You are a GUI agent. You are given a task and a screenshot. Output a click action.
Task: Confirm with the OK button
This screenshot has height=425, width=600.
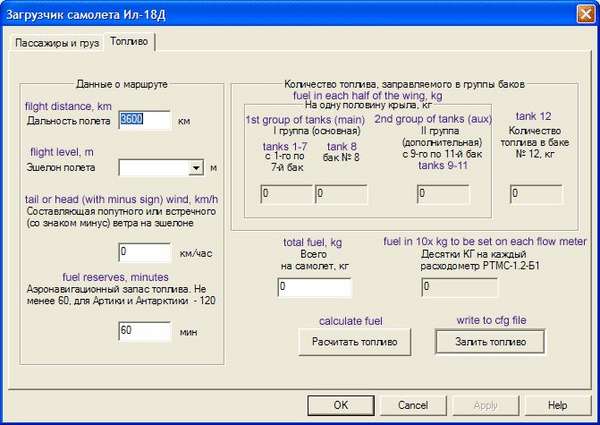(341, 405)
